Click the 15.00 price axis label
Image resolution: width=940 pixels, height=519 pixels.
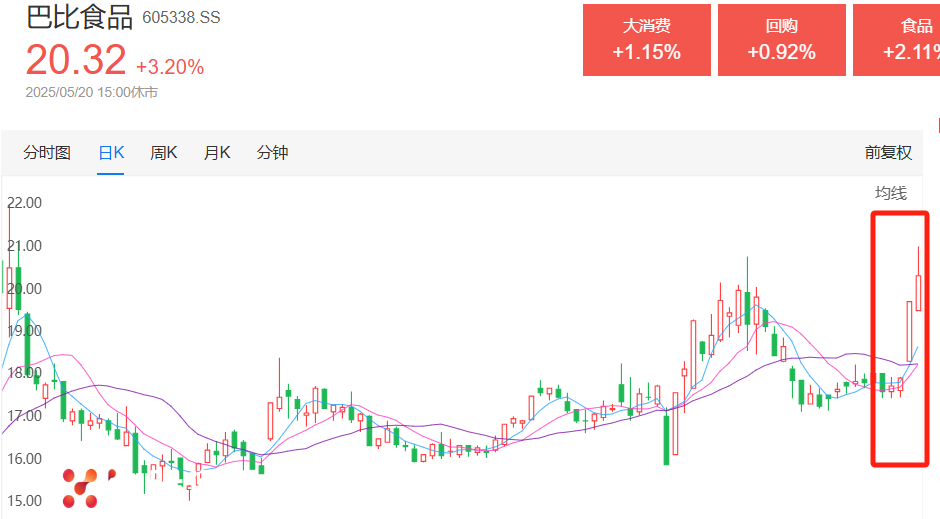(x=24, y=500)
